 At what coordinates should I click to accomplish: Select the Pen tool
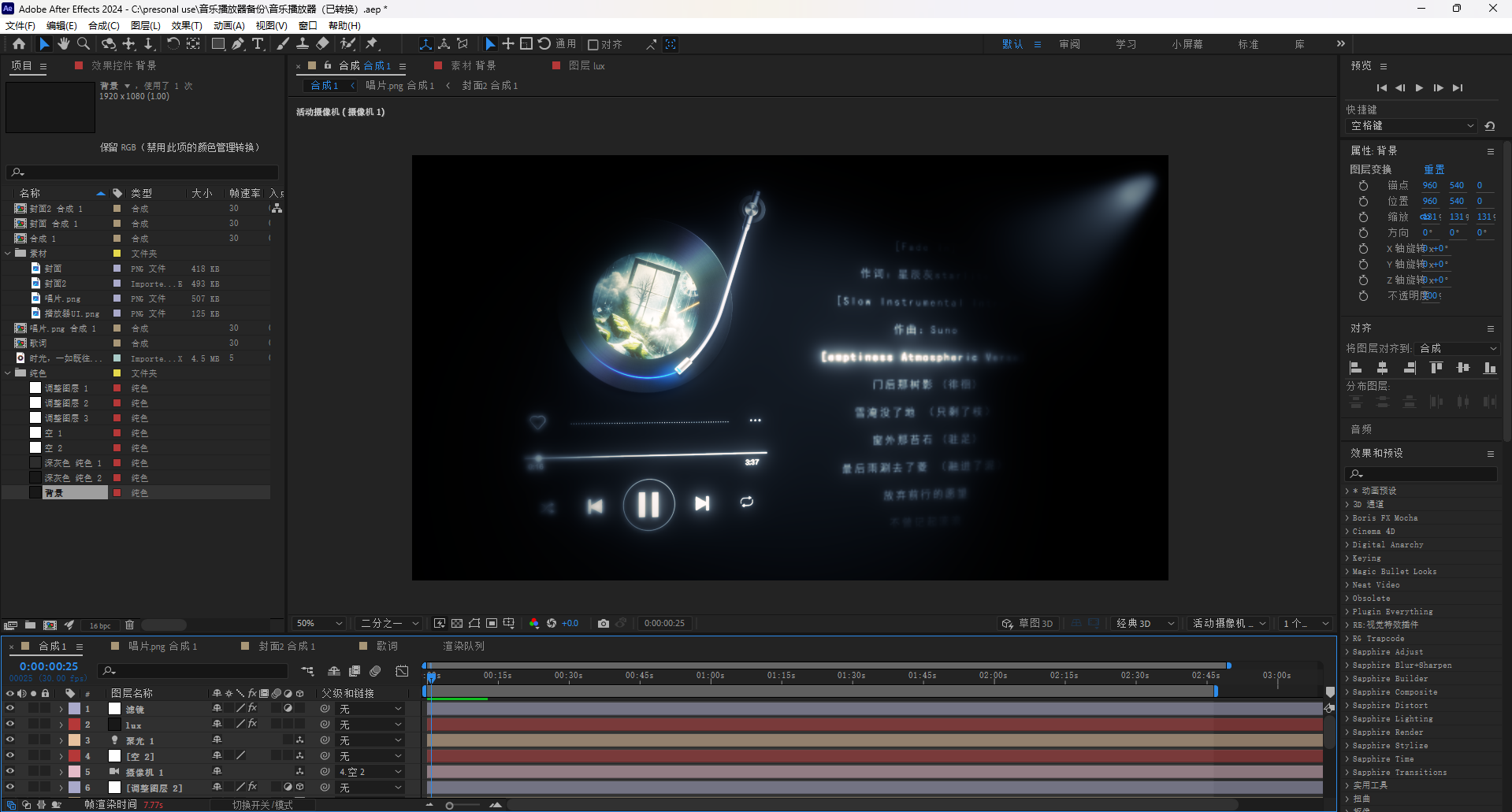point(238,44)
